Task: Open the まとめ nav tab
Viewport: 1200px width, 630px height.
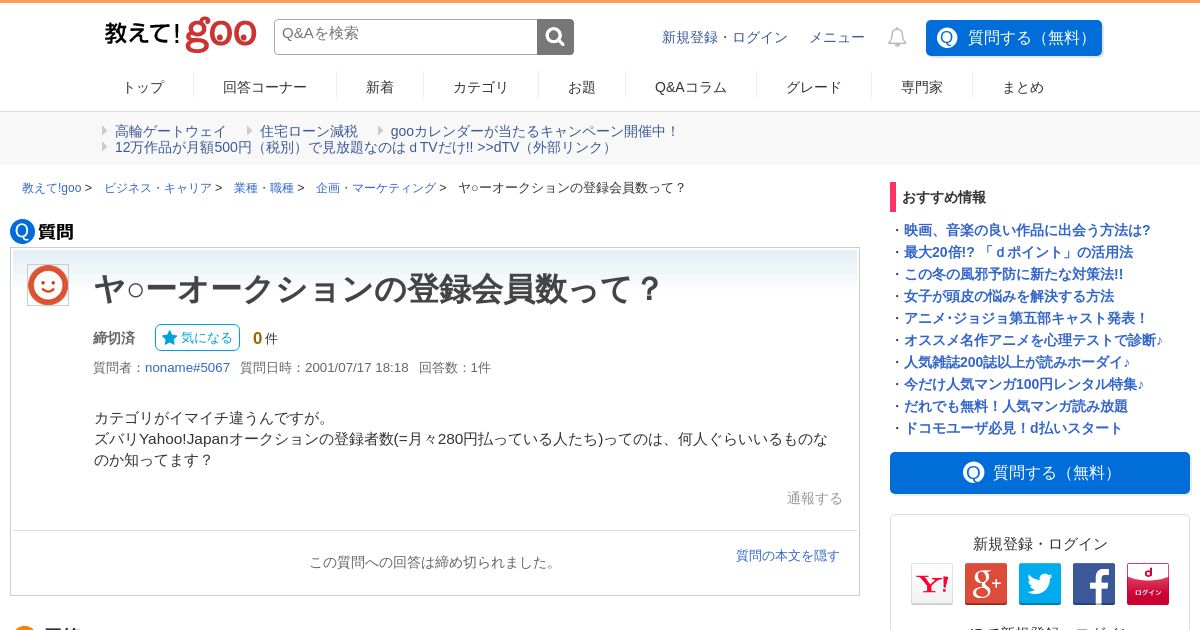Action: [1023, 87]
